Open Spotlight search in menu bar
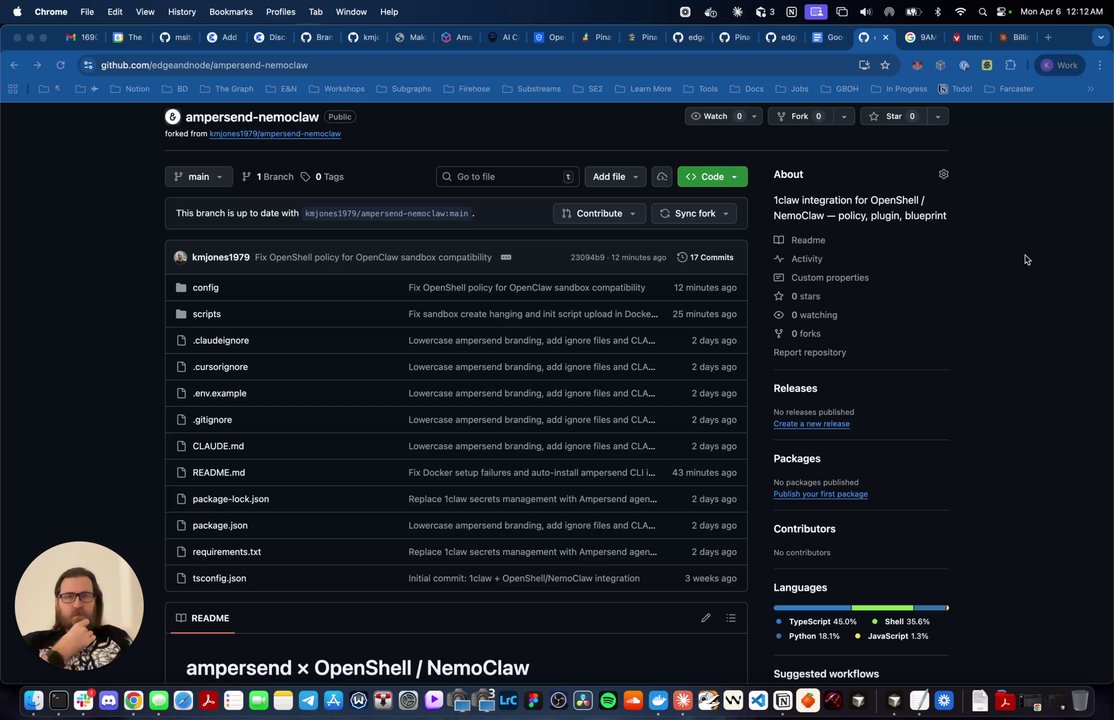Screen dimensions: 1114x720 click(x=982, y=12)
